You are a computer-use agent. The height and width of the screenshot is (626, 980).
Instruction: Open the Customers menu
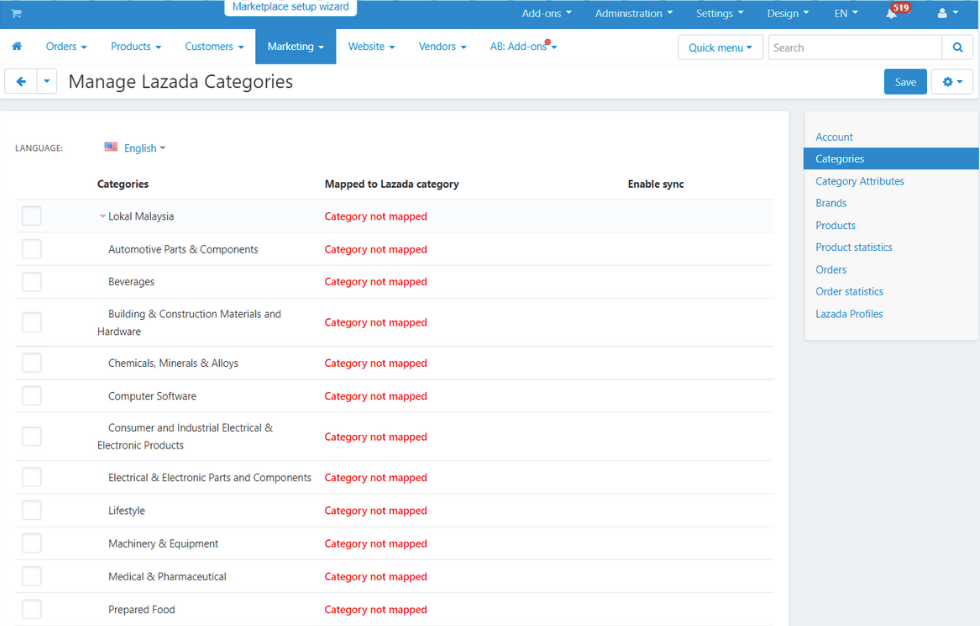[214, 46]
